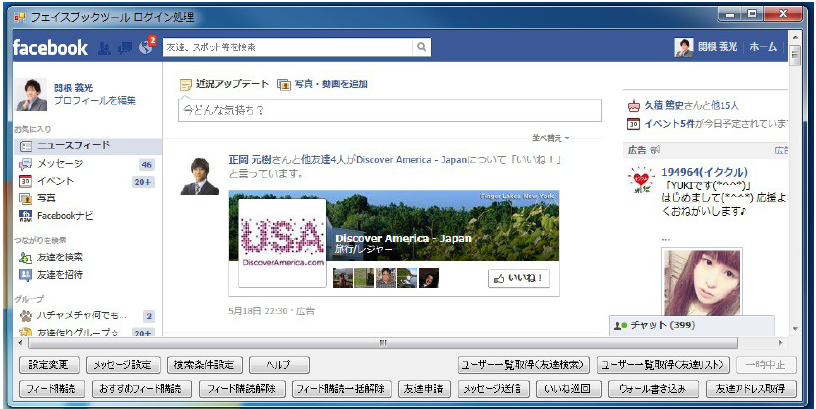This screenshot has width=816, height=409.
Task: Click the calendar icon beside イベント5件
Action: 633,124
